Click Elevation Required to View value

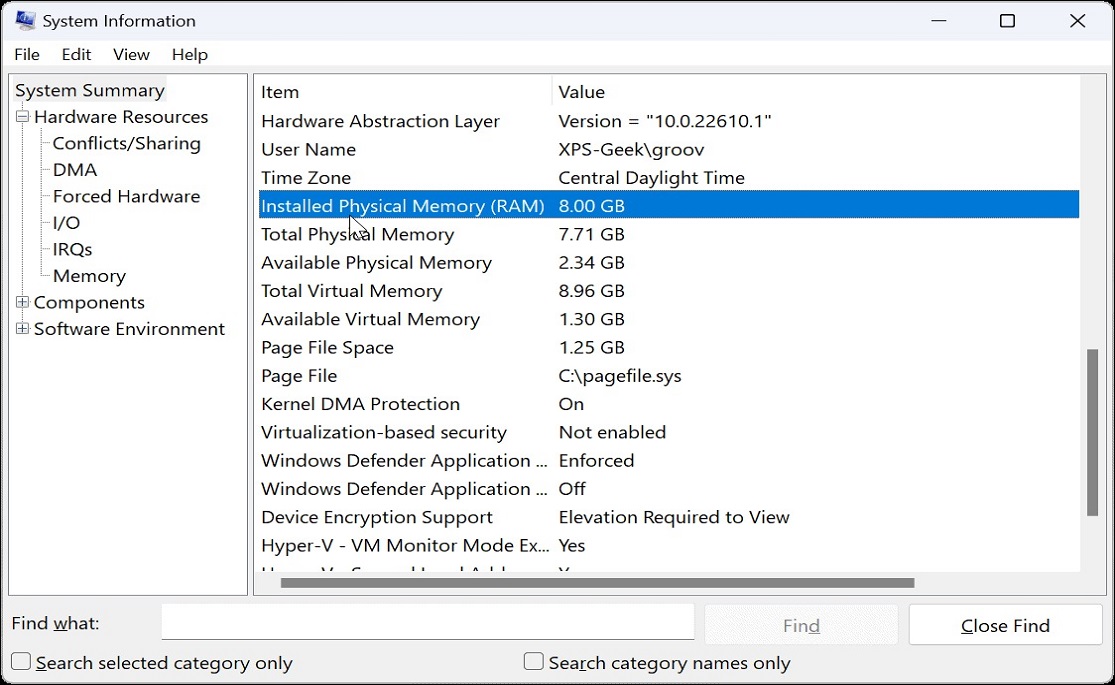pos(674,517)
